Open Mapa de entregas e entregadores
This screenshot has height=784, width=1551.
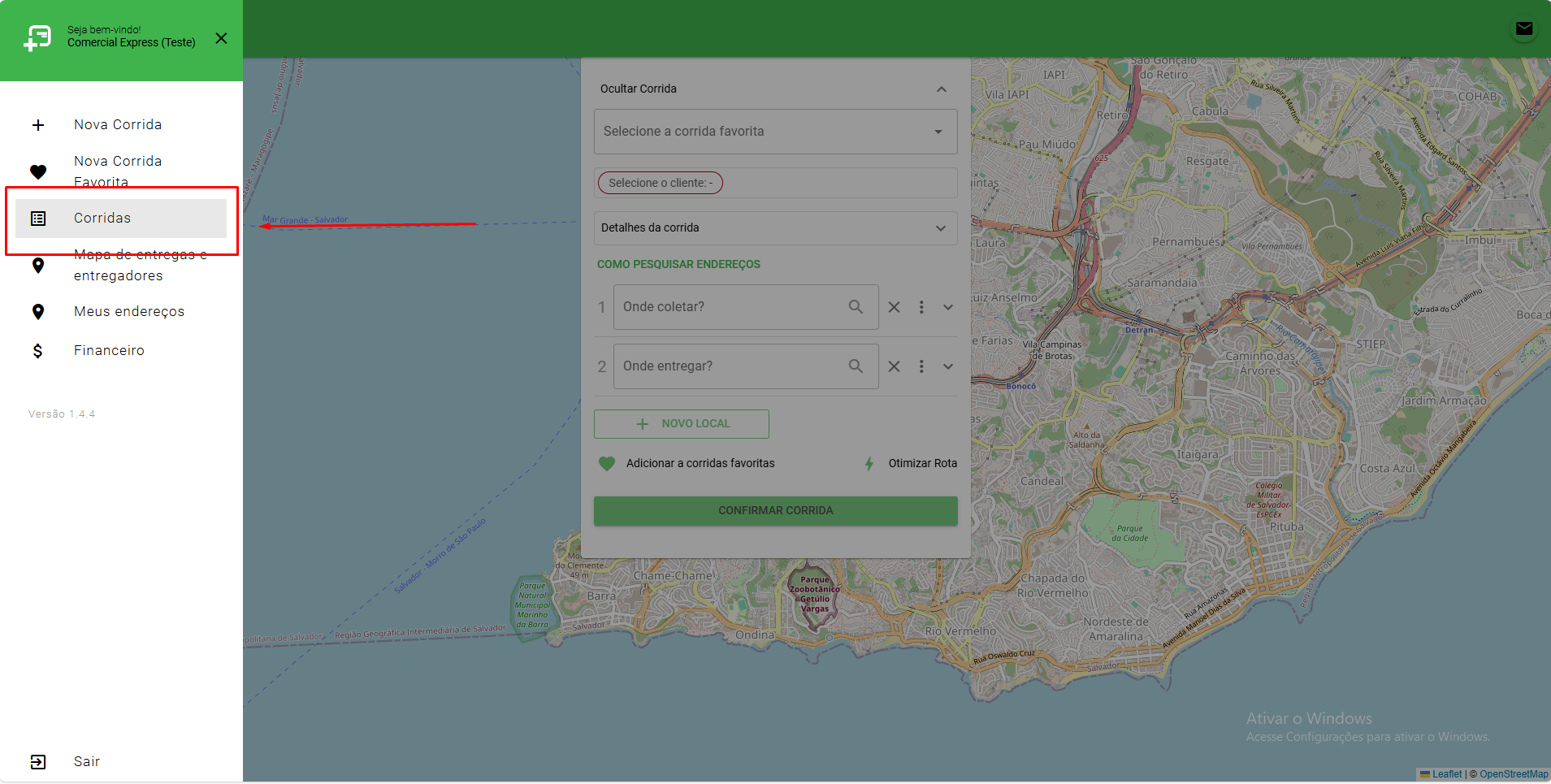(121, 265)
